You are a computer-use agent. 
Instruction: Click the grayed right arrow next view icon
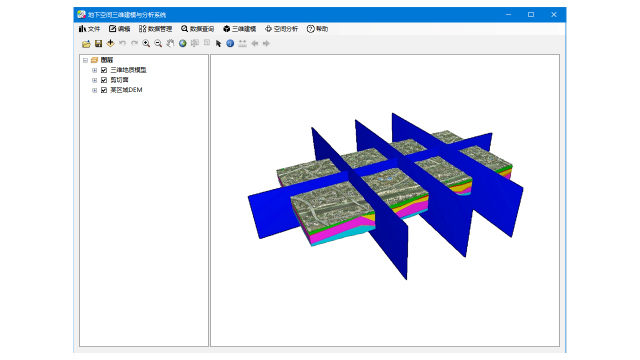[x=266, y=43]
